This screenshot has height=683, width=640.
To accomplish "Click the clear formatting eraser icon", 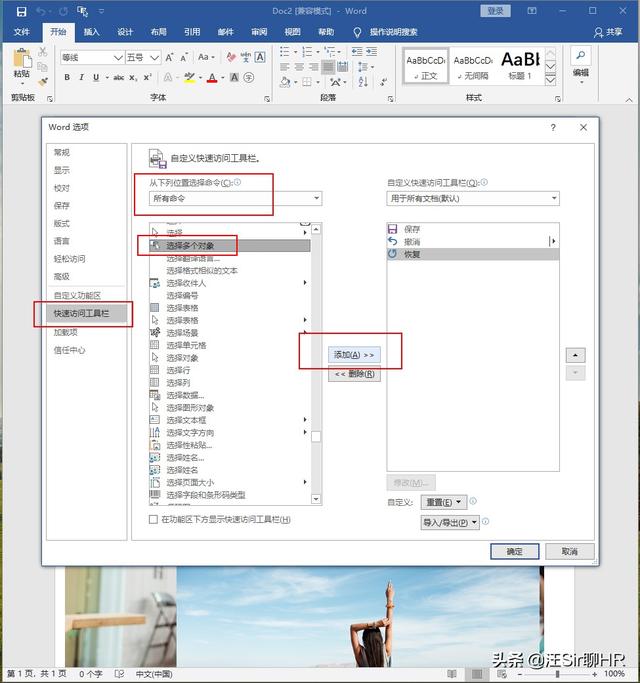I will (x=231, y=57).
